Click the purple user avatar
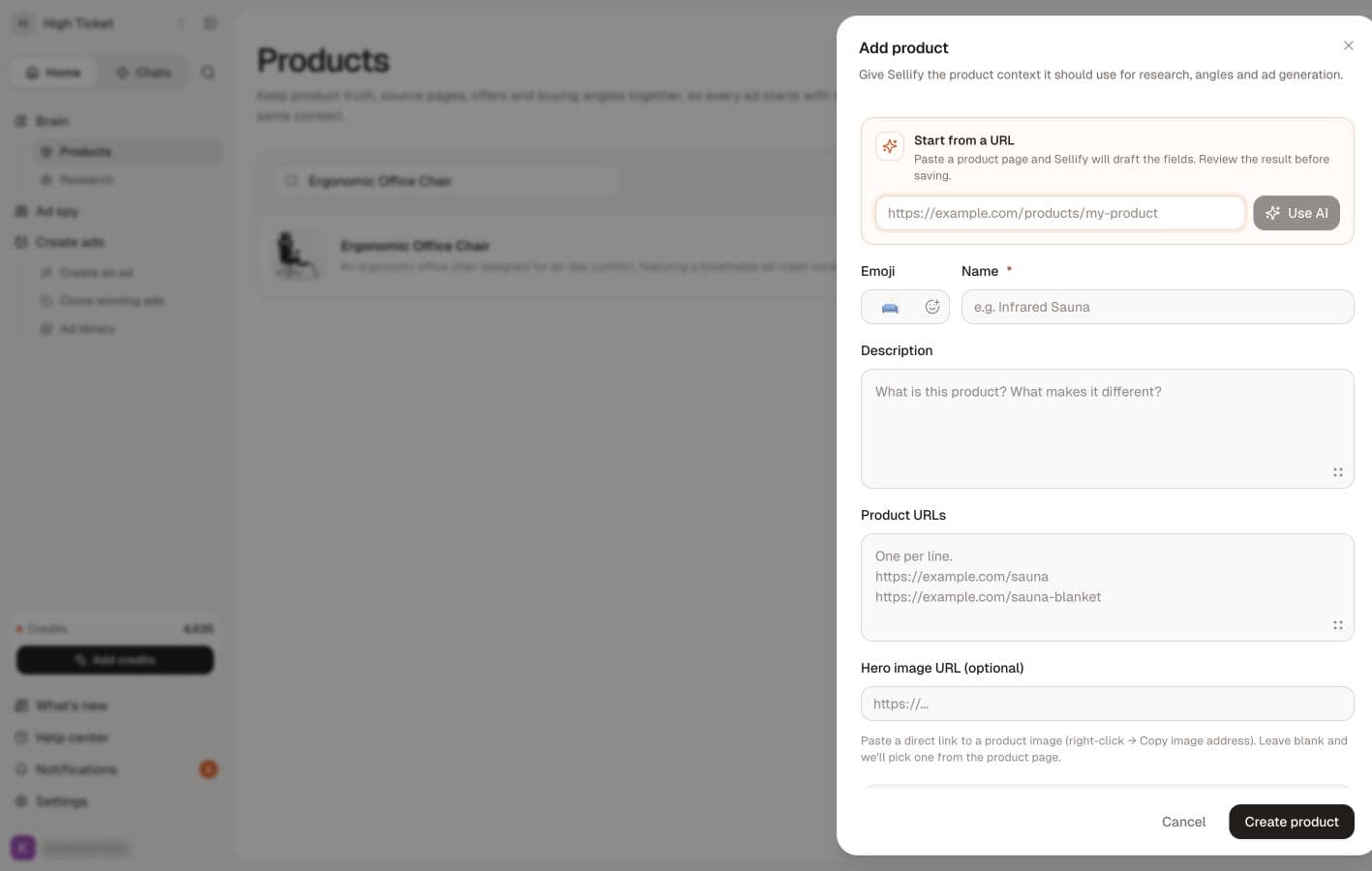This screenshot has height=871, width=1372. click(23, 848)
